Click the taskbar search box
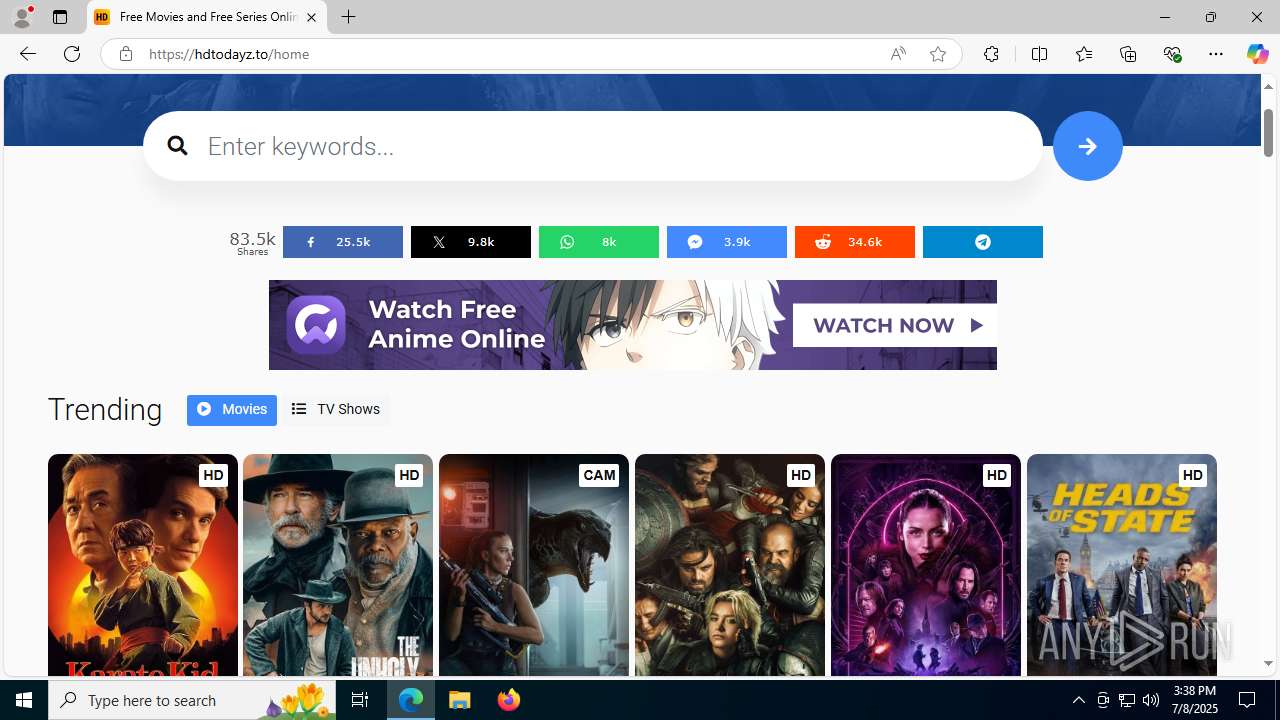The width and height of the screenshot is (1280, 720). [192, 700]
